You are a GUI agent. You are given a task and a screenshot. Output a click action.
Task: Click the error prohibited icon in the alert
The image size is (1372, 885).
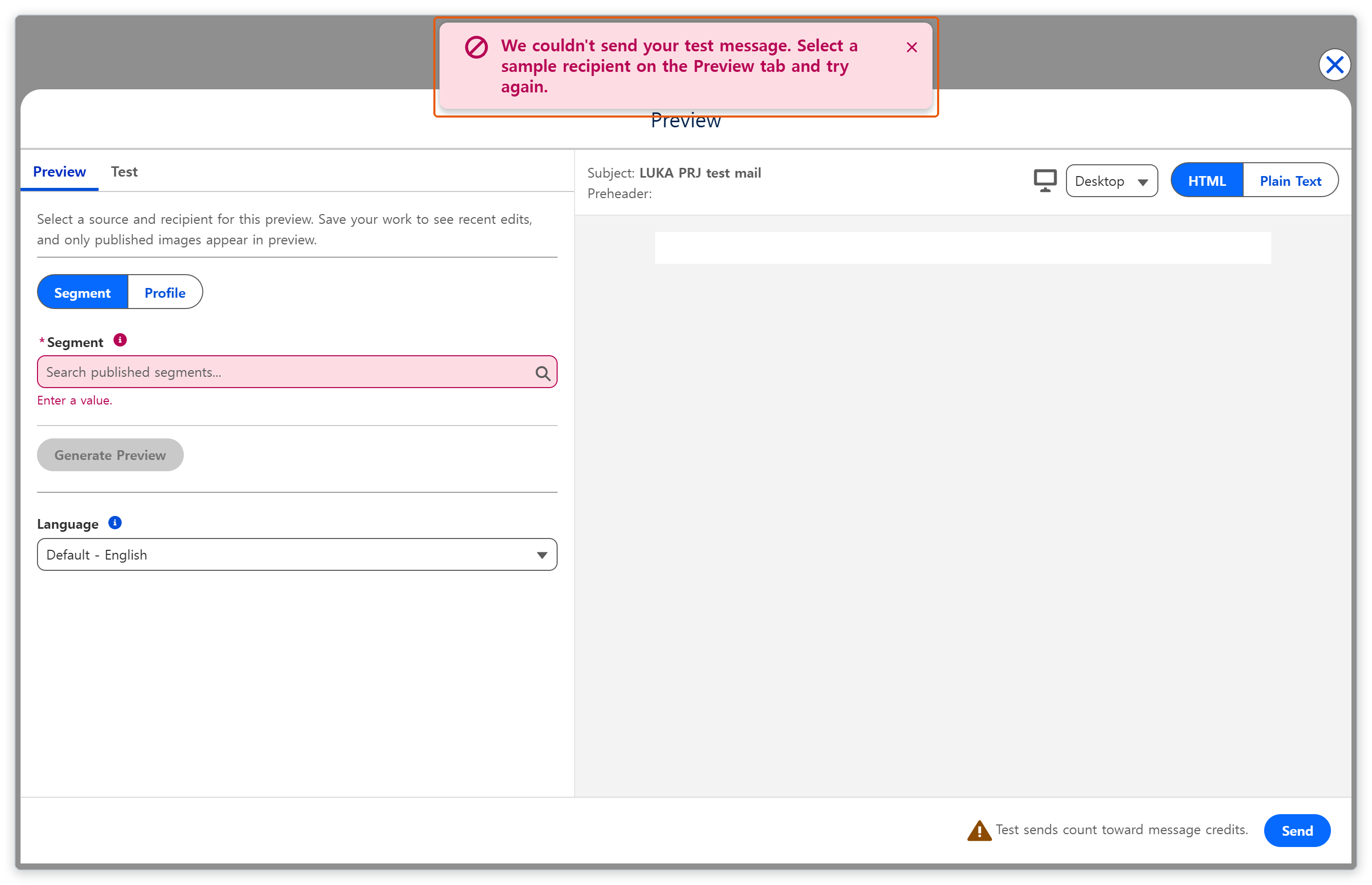477,47
